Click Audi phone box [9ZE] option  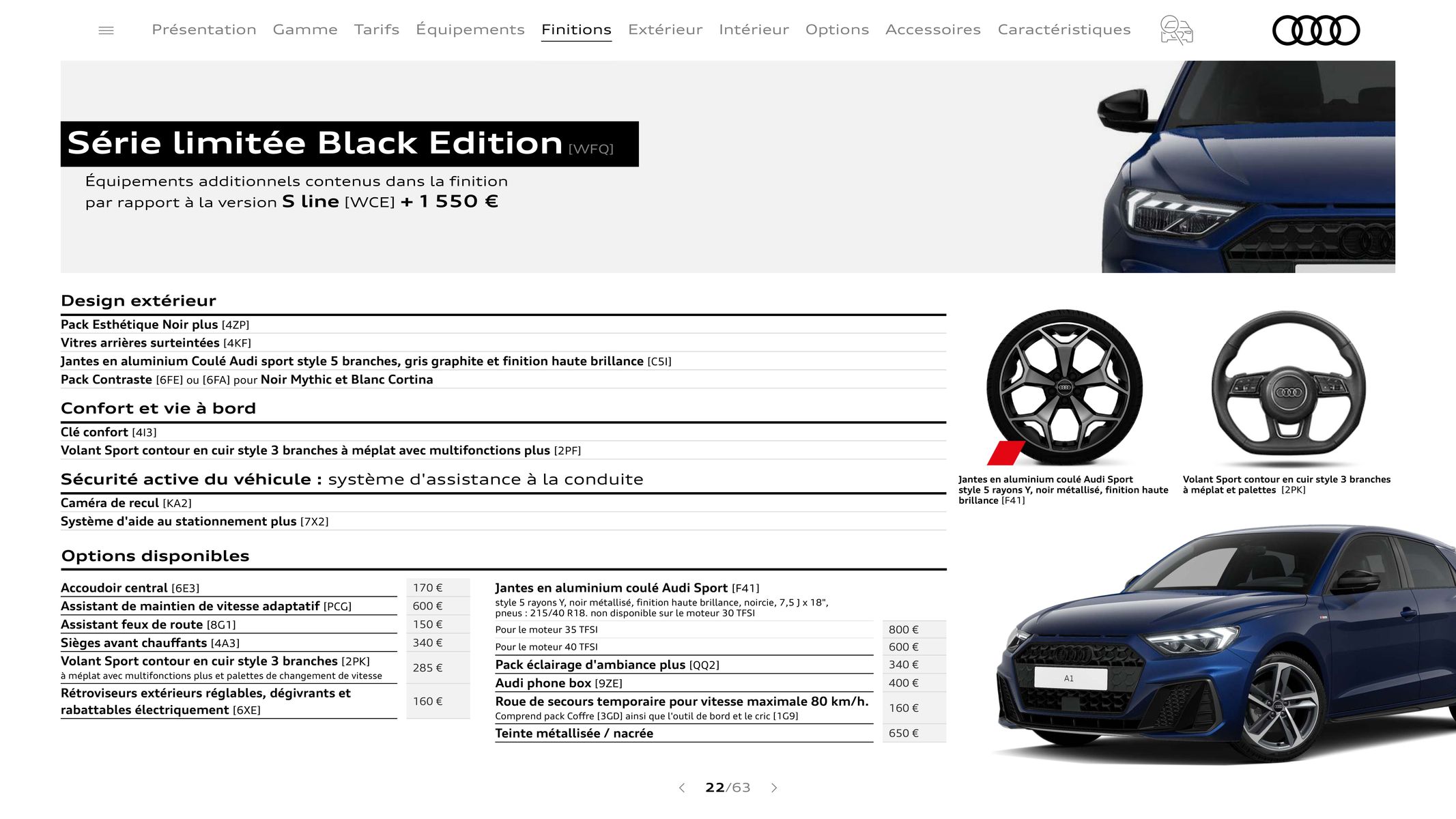684,683
